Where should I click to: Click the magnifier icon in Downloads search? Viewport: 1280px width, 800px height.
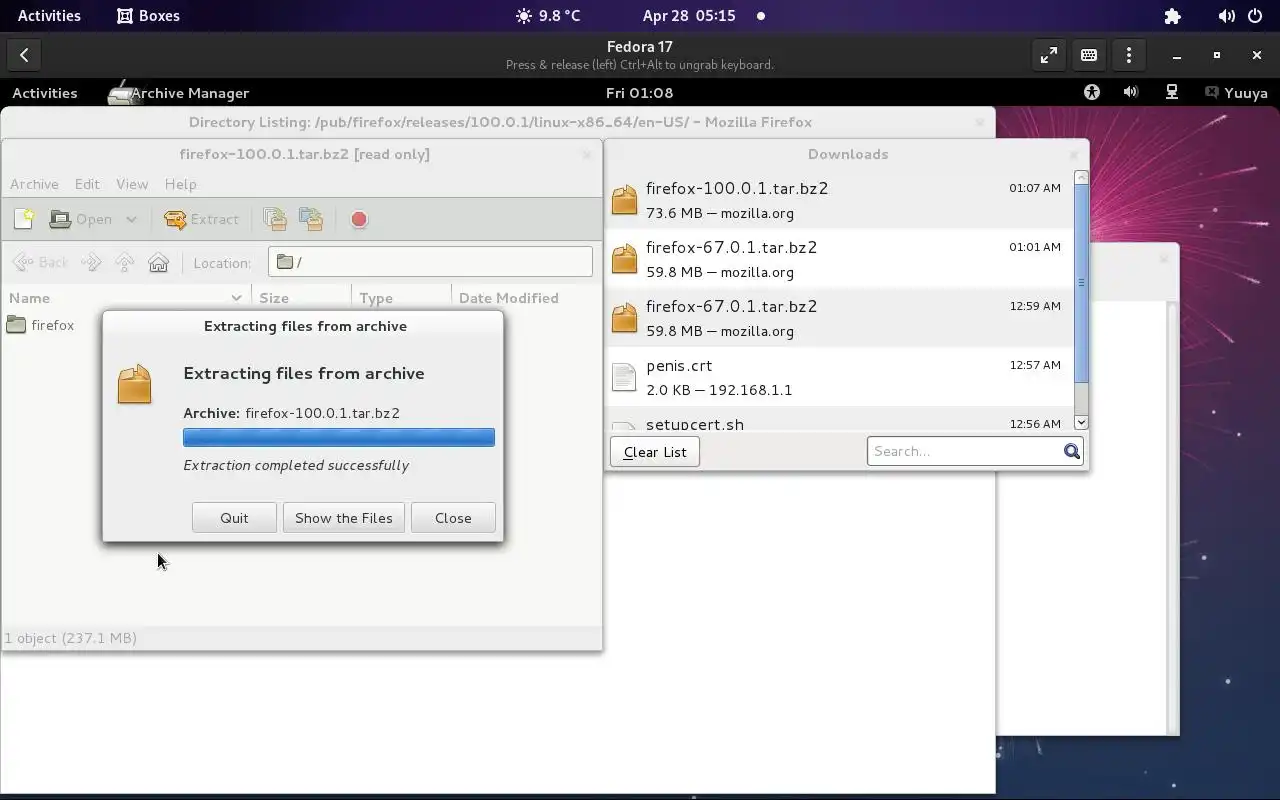[x=1071, y=451]
